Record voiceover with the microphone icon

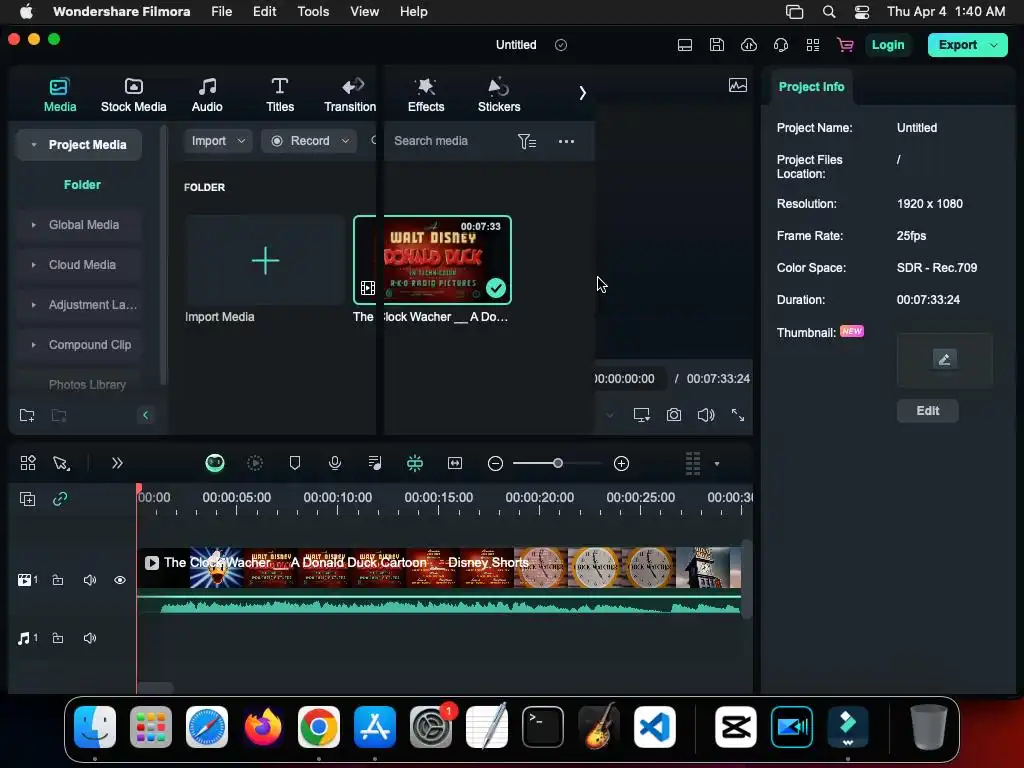coord(335,463)
